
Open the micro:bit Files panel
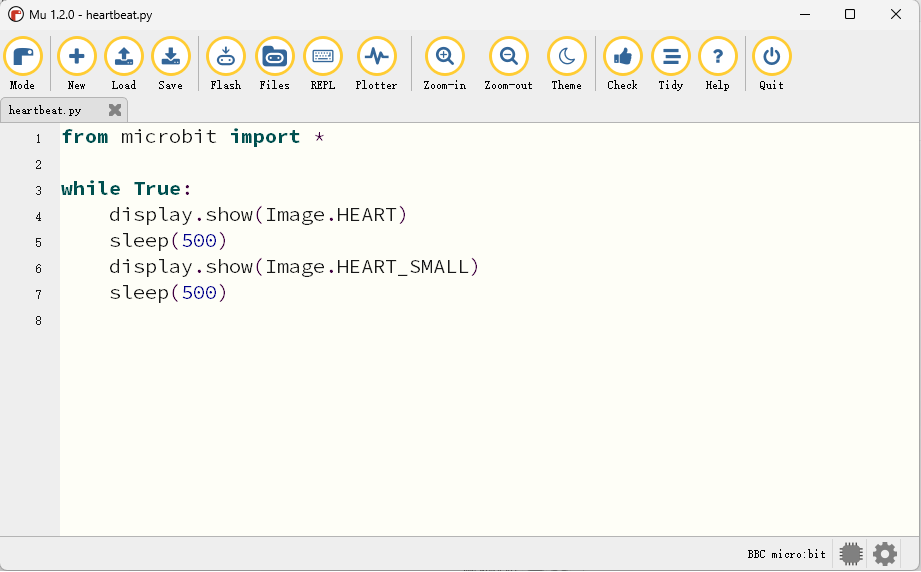(x=274, y=63)
